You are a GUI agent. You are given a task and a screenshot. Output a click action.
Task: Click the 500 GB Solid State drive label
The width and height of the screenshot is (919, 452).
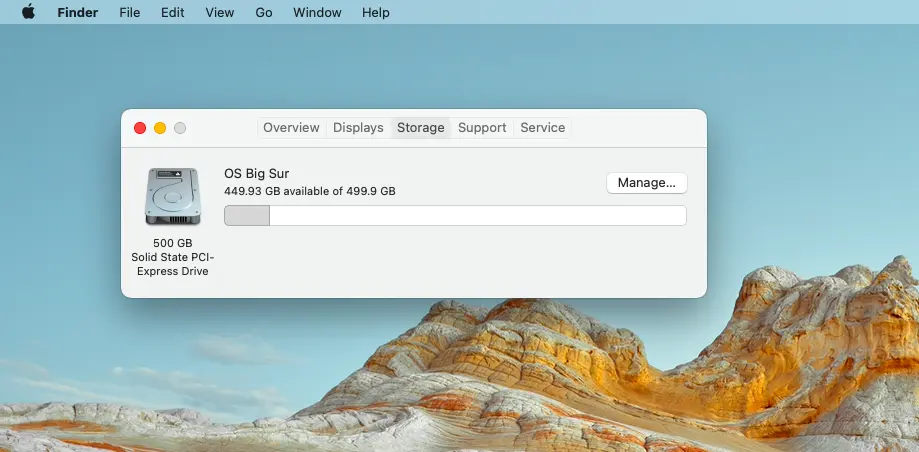point(173,257)
